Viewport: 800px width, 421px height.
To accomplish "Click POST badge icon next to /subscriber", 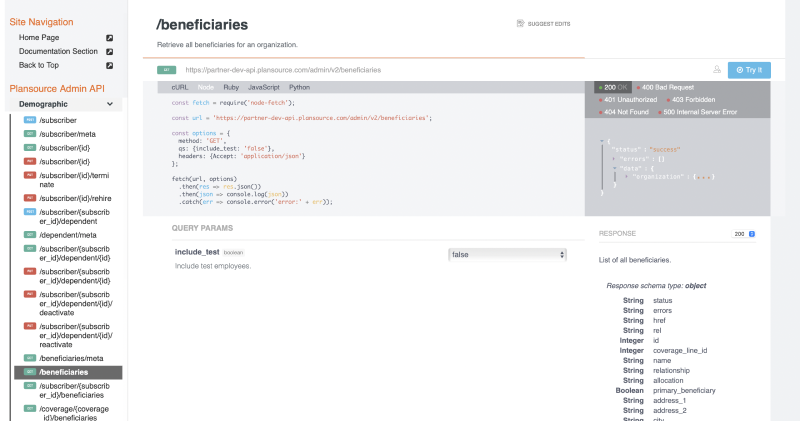I will point(30,120).
